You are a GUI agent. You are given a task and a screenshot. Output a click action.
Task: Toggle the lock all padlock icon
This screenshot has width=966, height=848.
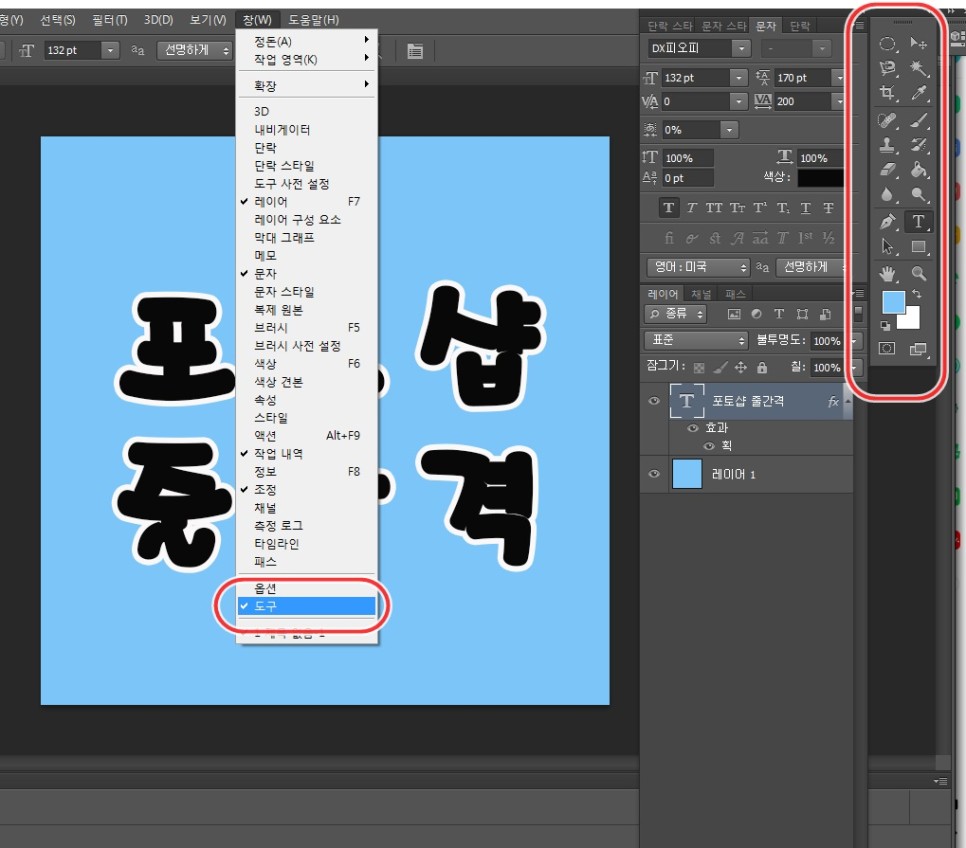point(762,368)
